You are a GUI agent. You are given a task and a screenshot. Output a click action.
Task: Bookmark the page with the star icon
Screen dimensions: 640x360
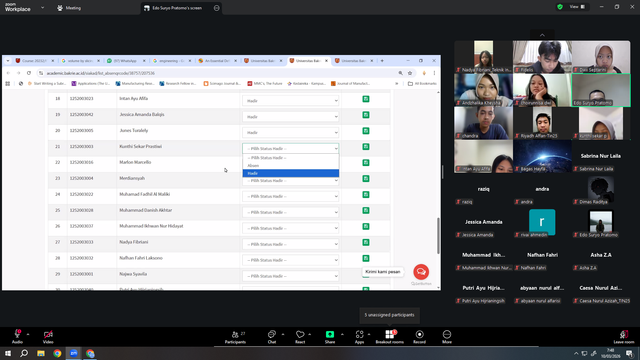coord(410,73)
